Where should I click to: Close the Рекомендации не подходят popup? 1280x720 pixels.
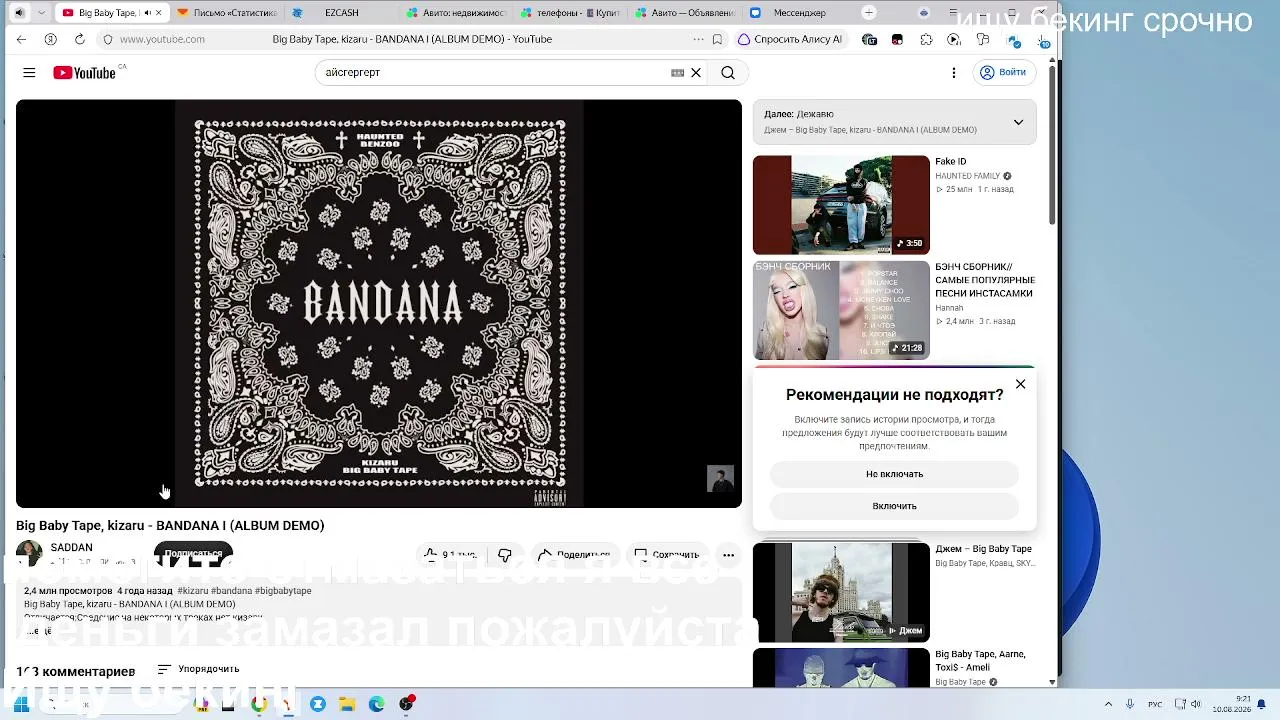tap(1020, 384)
